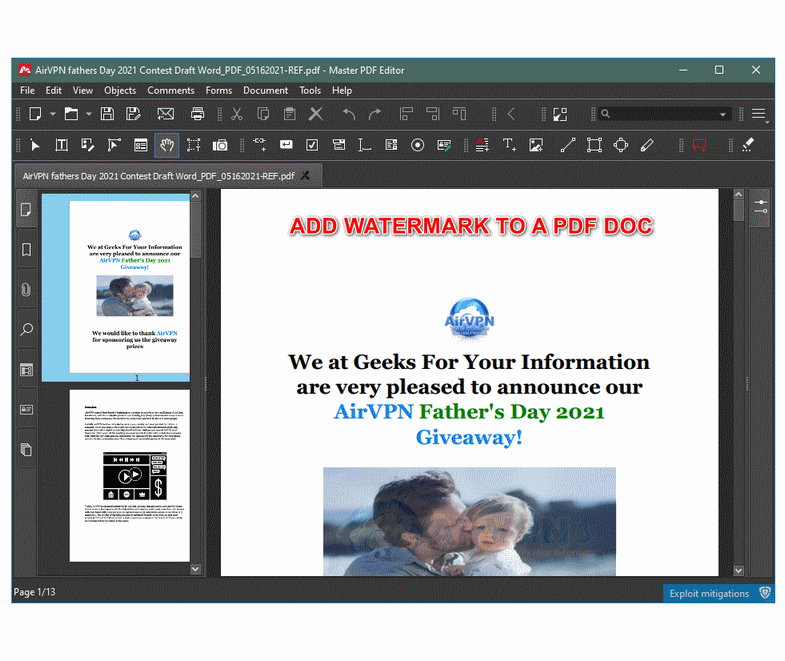Select the page 2 thumbnail
The width and height of the screenshot is (785, 661).
click(130, 476)
